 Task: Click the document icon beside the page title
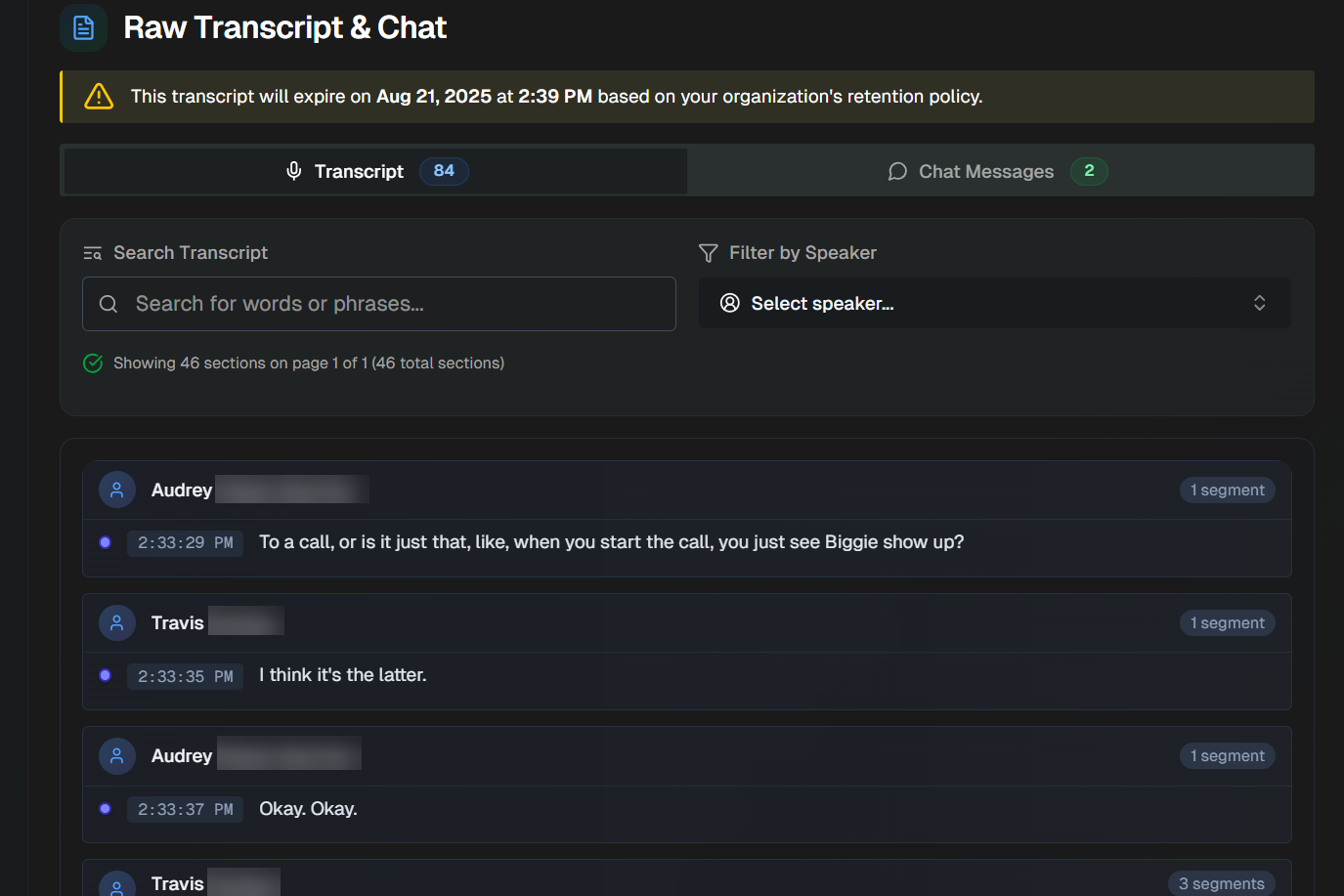click(83, 27)
